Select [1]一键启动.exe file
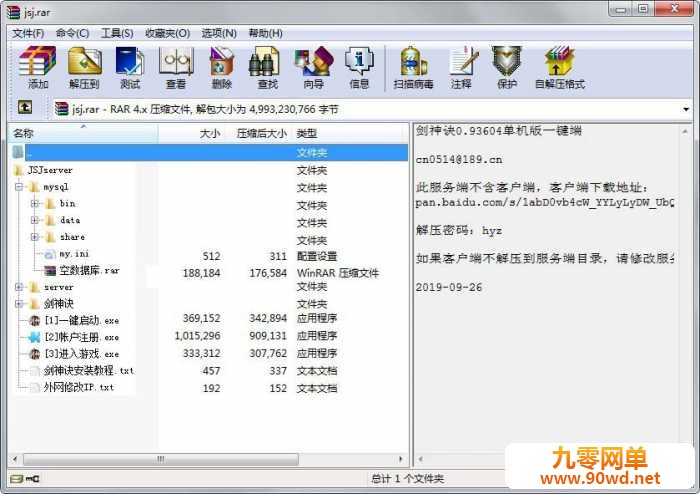 [x=74, y=320]
